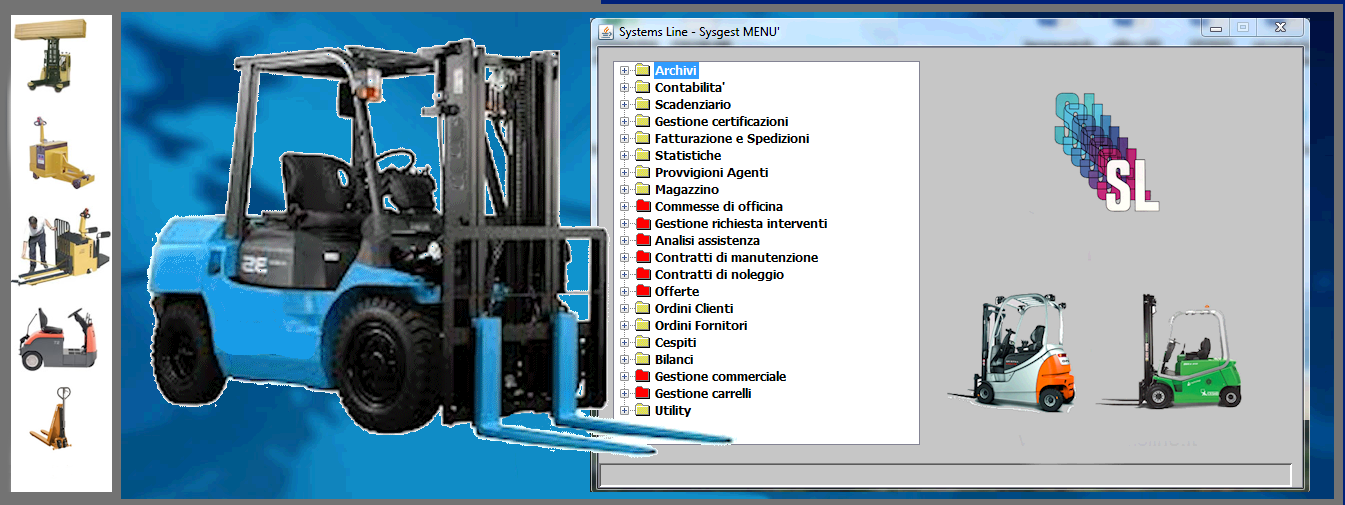
Task: Click the yellow folder icon beside Archivi
Action: point(642,71)
